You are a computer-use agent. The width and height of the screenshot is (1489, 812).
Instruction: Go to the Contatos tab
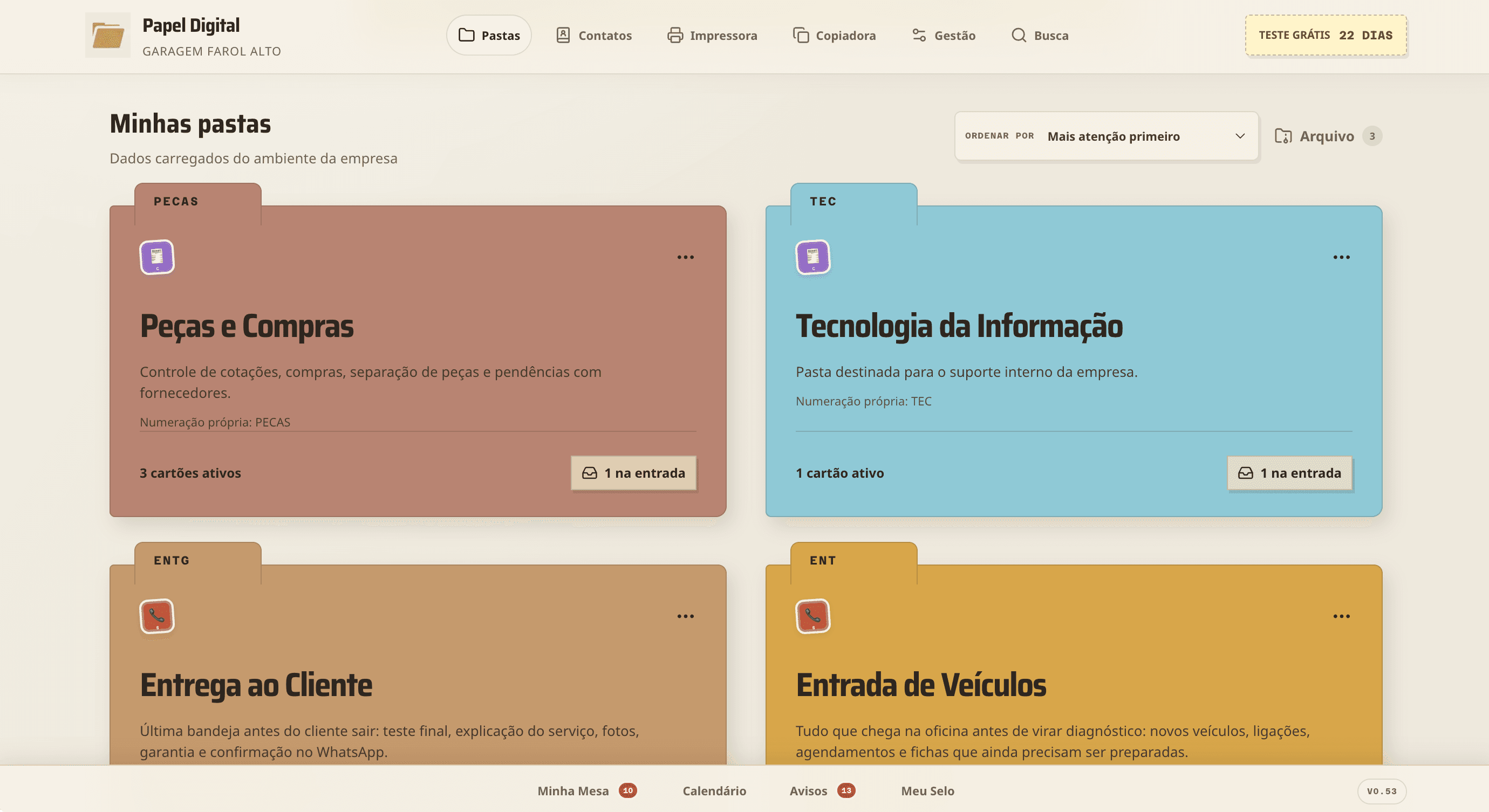593,35
